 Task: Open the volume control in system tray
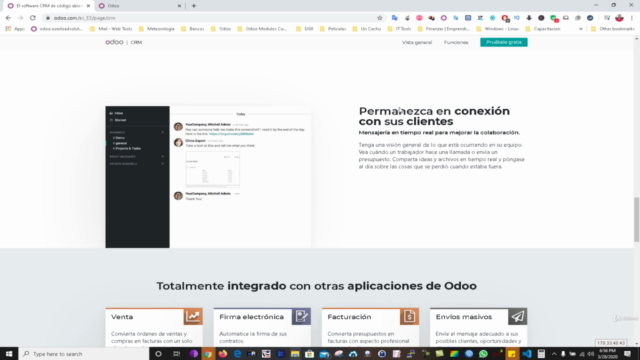click(591, 354)
